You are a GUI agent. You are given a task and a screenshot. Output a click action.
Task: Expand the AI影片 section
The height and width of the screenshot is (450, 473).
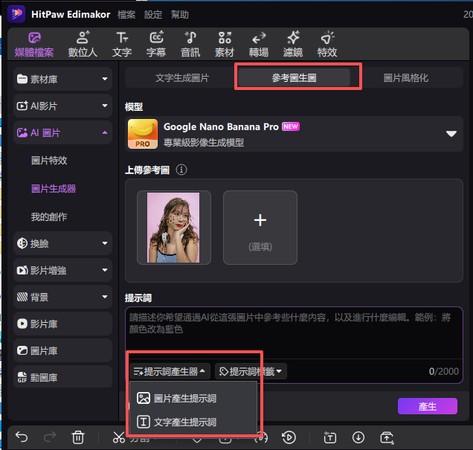pos(63,106)
